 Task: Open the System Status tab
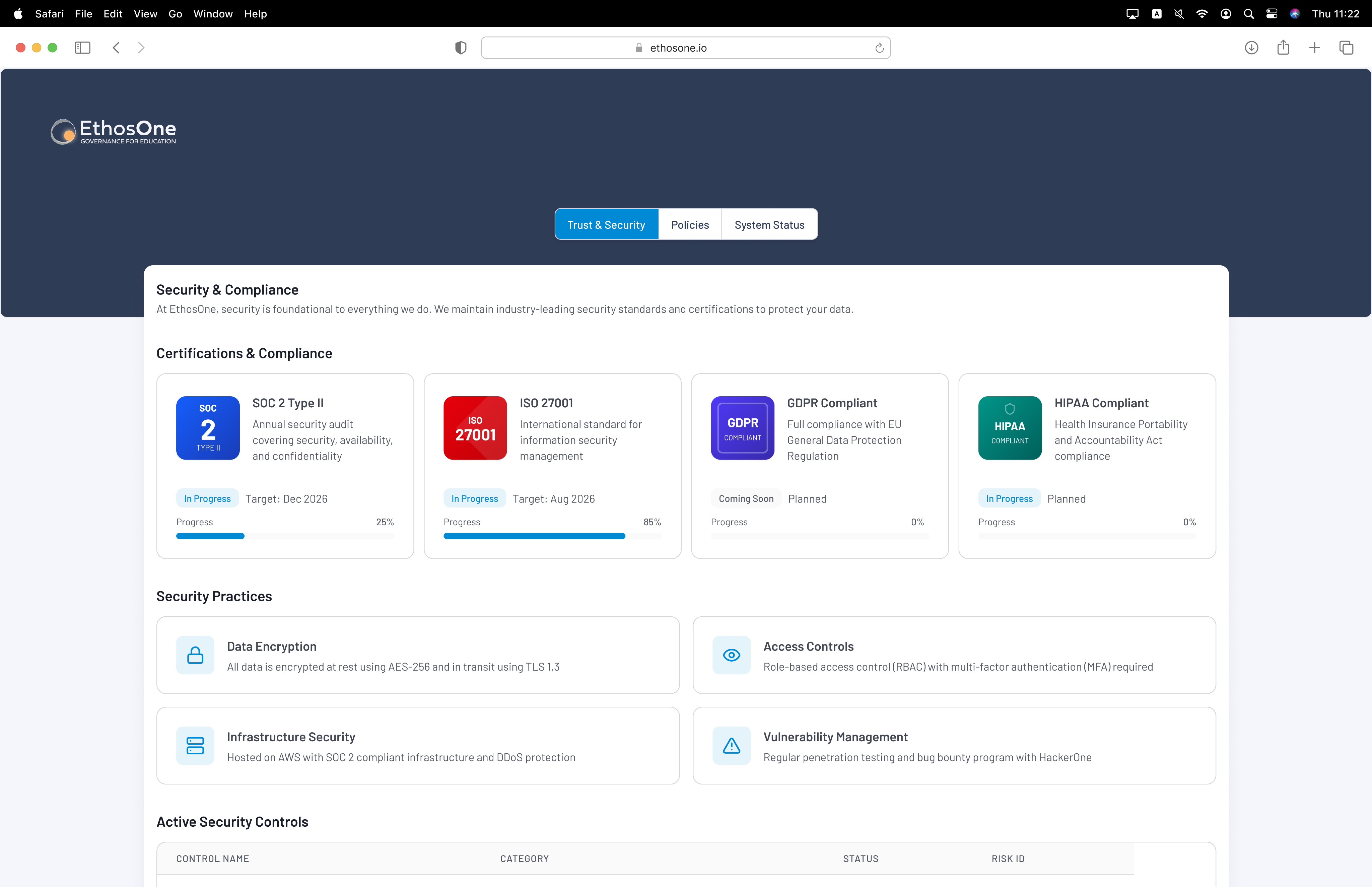tap(769, 225)
